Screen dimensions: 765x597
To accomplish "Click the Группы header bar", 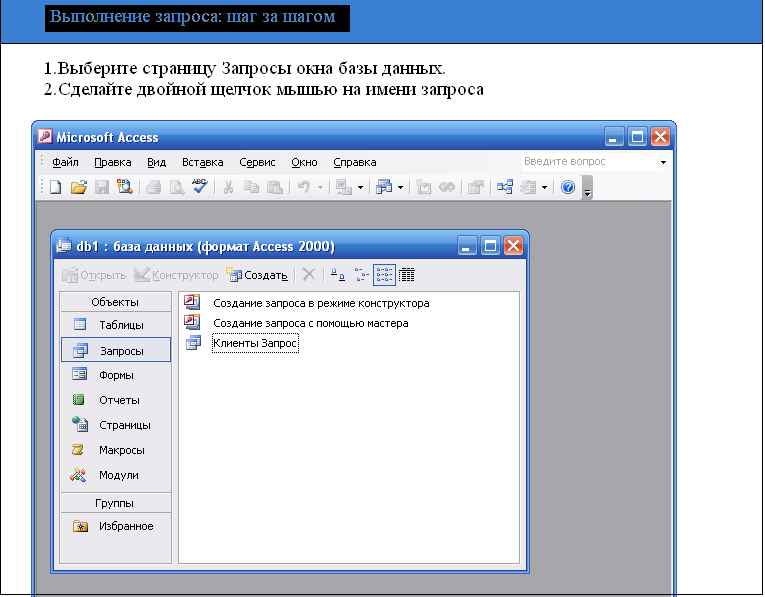I will [116, 503].
